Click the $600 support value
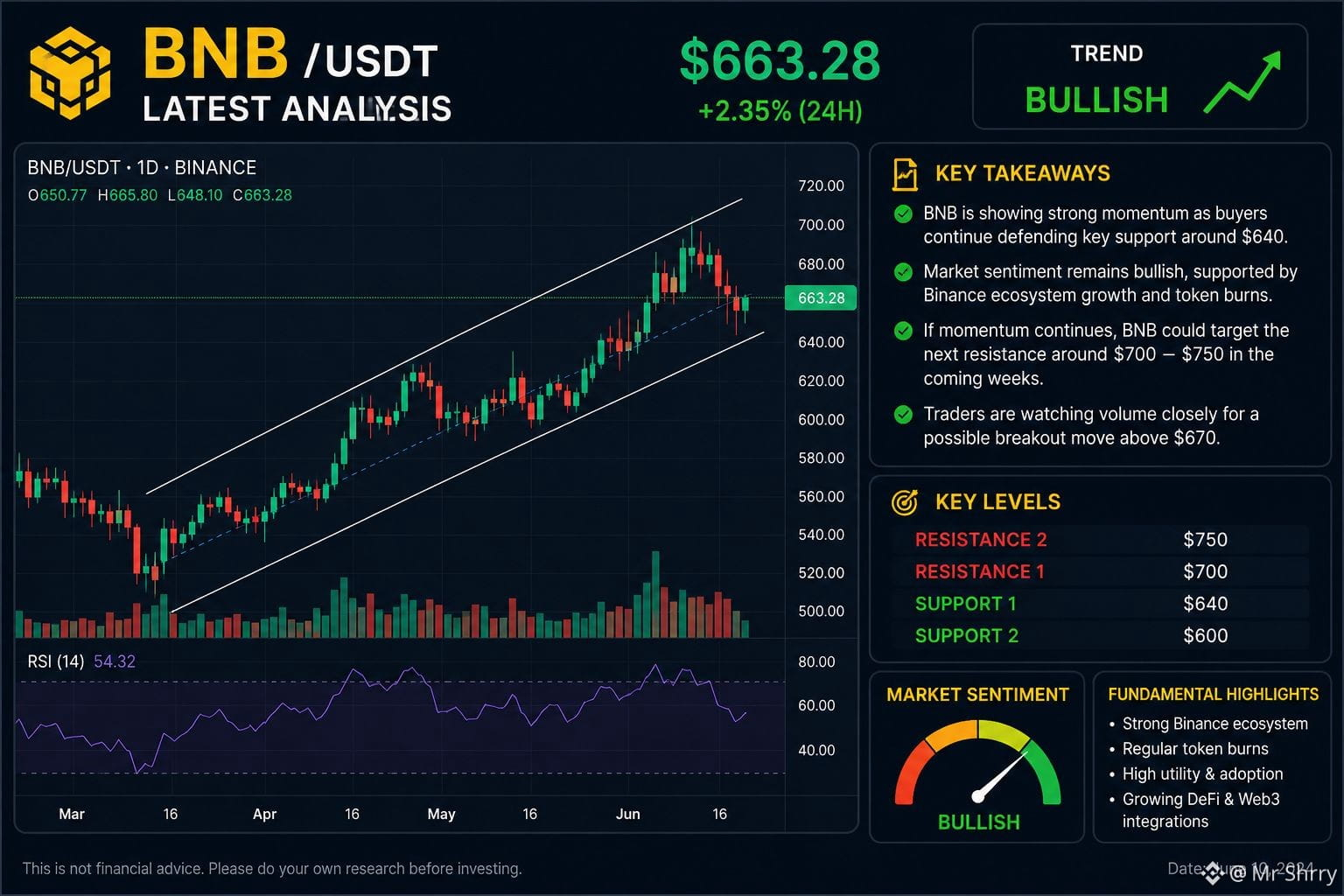The width and height of the screenshot is (1344, 896). 1205,636
